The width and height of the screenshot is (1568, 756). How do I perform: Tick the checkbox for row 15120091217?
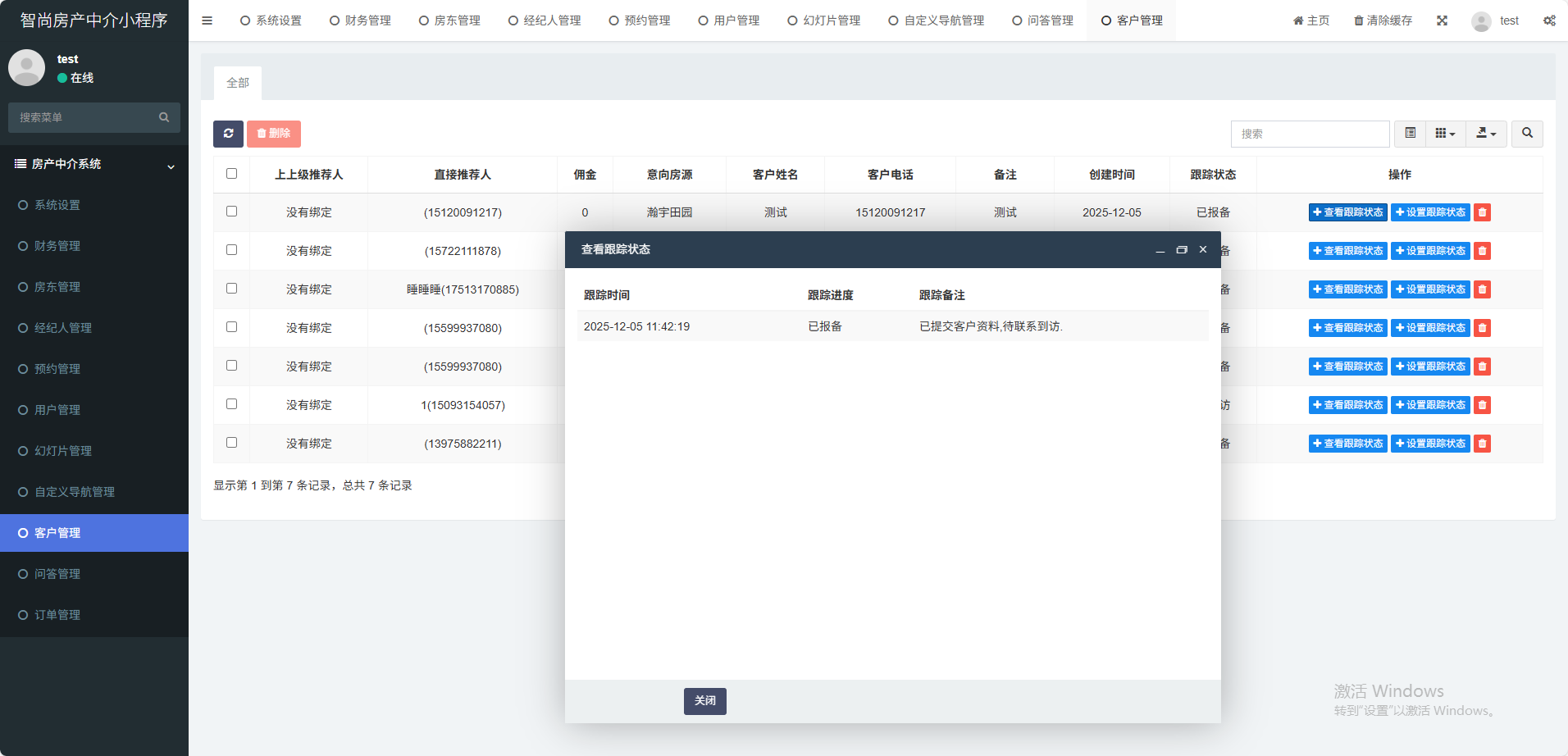231,212
